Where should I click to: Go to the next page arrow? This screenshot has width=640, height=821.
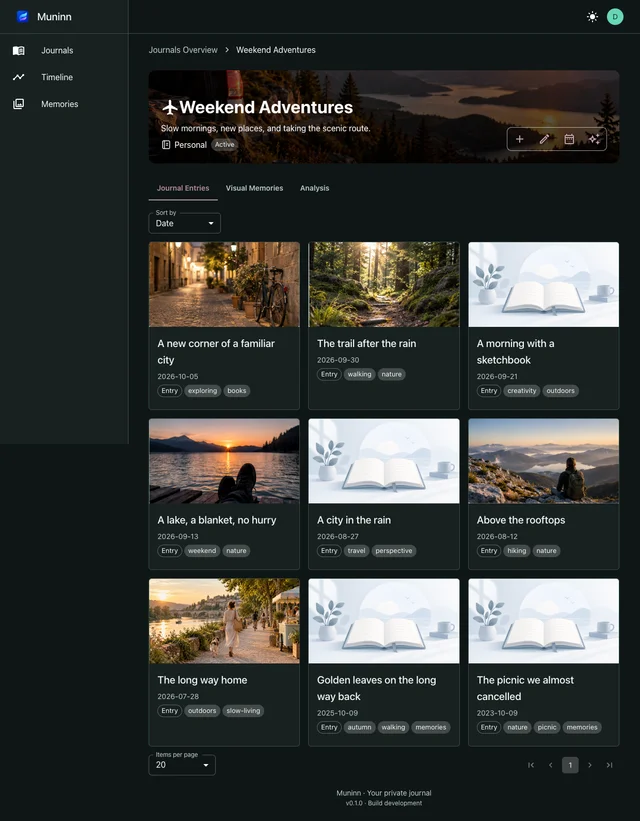pos(590,765)
